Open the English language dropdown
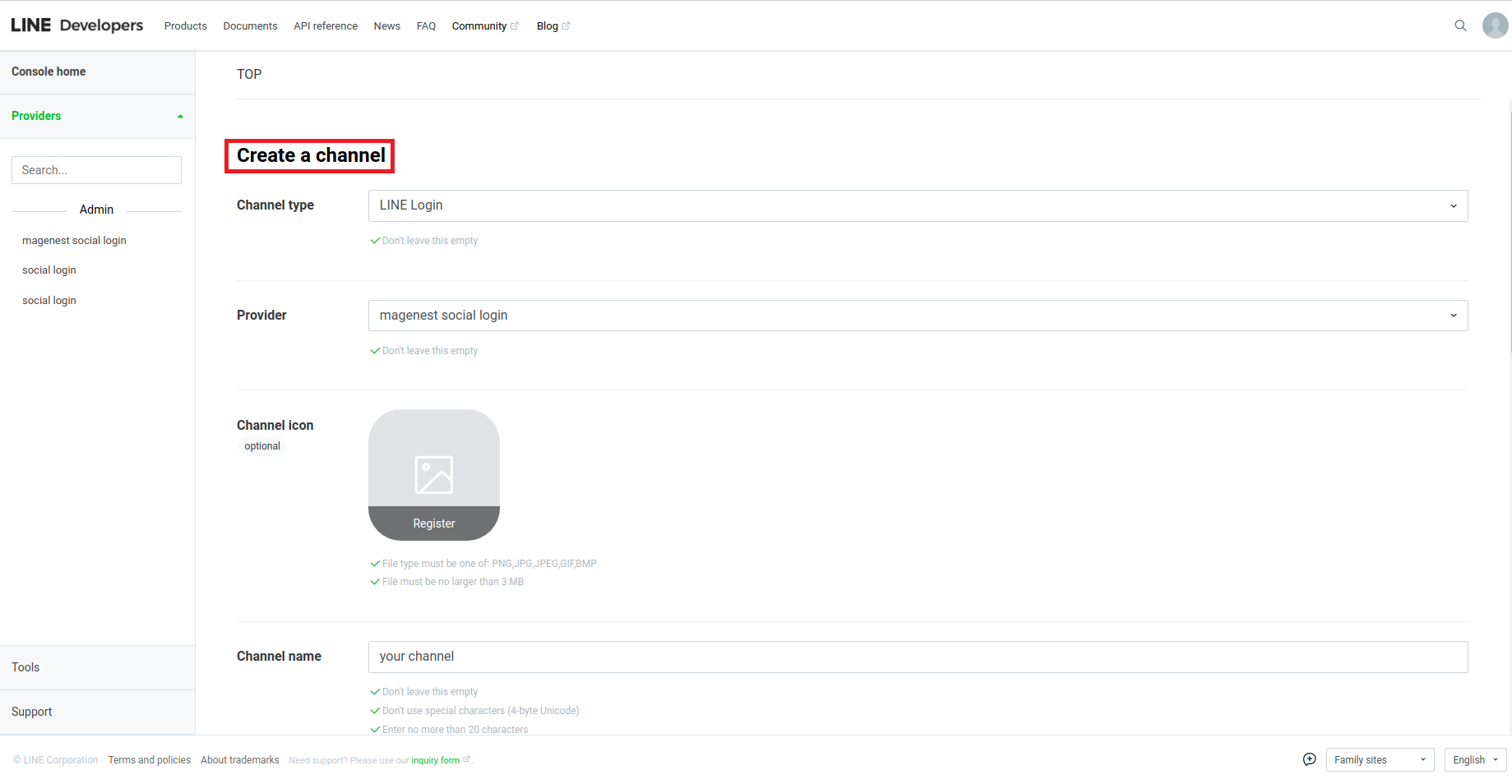 click(x=1475, y=759)
